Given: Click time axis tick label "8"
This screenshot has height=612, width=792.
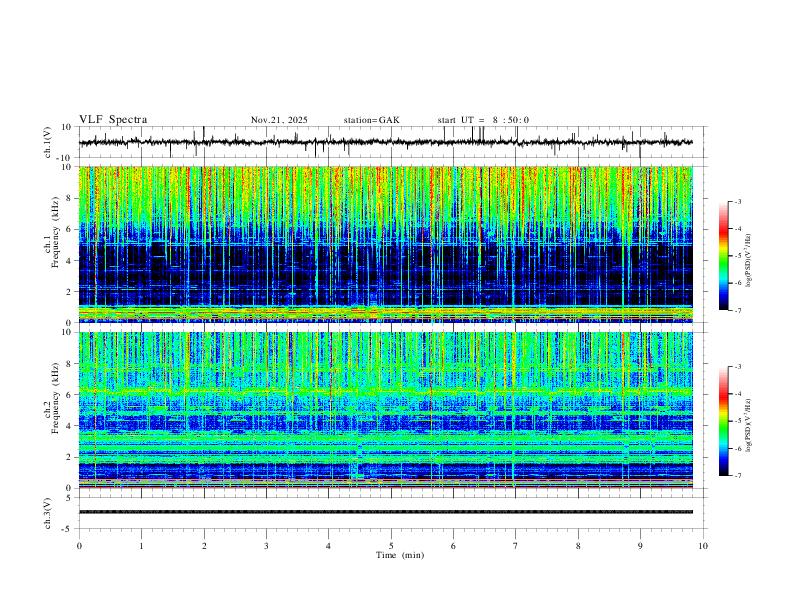Looking at the screenshot, I should [x=578, y=546].
